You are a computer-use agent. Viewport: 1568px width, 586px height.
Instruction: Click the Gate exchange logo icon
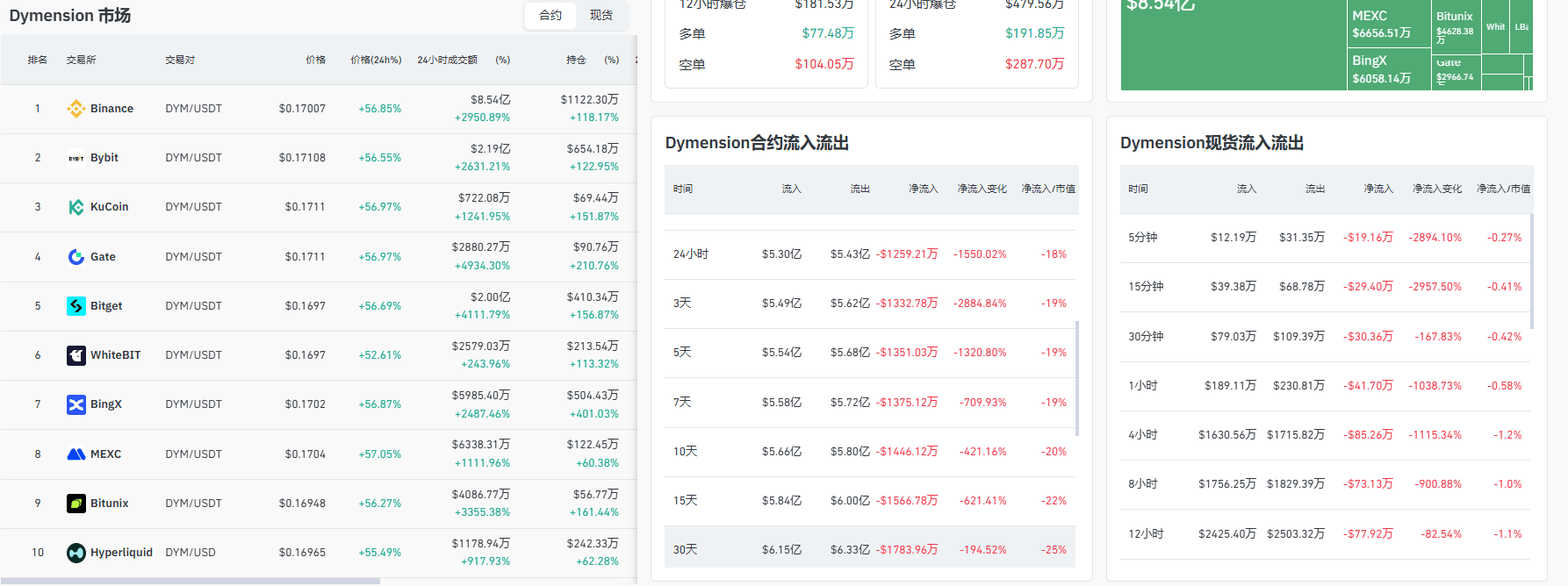click(76, 257)
